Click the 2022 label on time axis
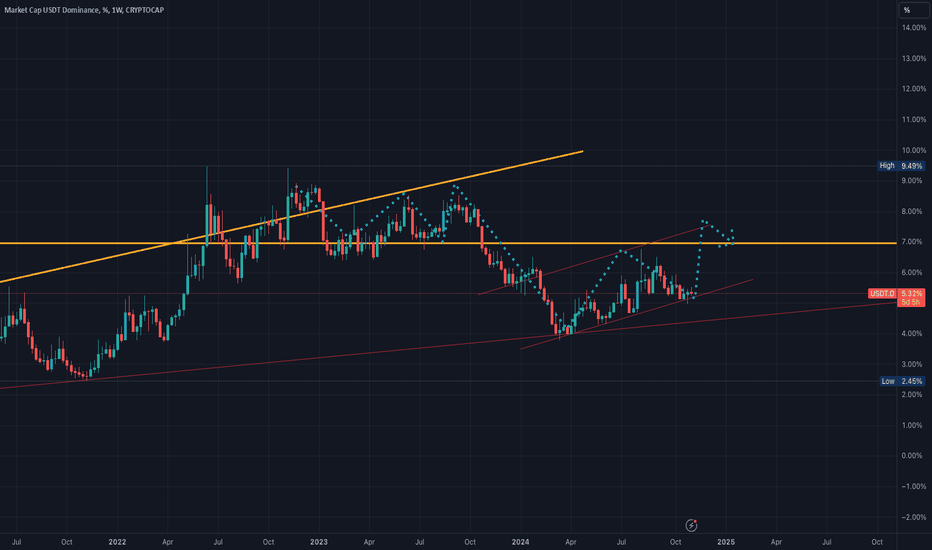This screenshot has height=550, width=932. coord(117,542)
